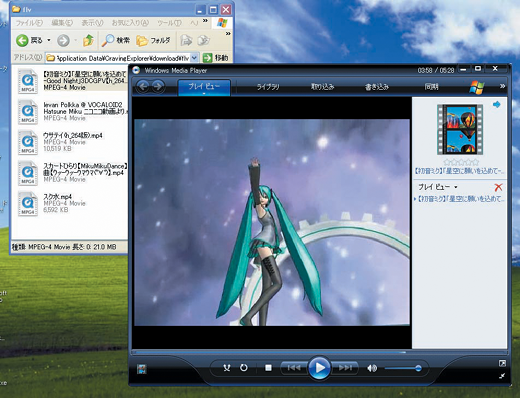Click the Windows logo in Media Player
The image size is (520, 398).
[477, 87]
